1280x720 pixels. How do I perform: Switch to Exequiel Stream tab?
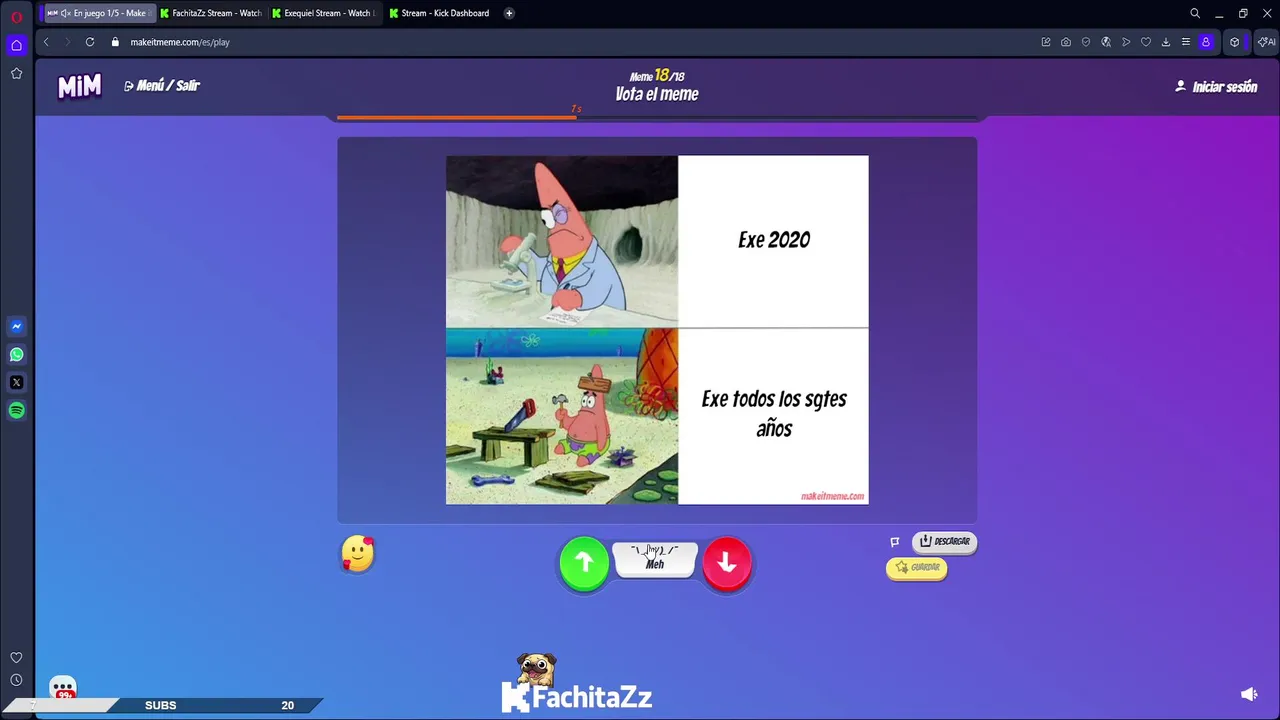click(x=324, y=13)
